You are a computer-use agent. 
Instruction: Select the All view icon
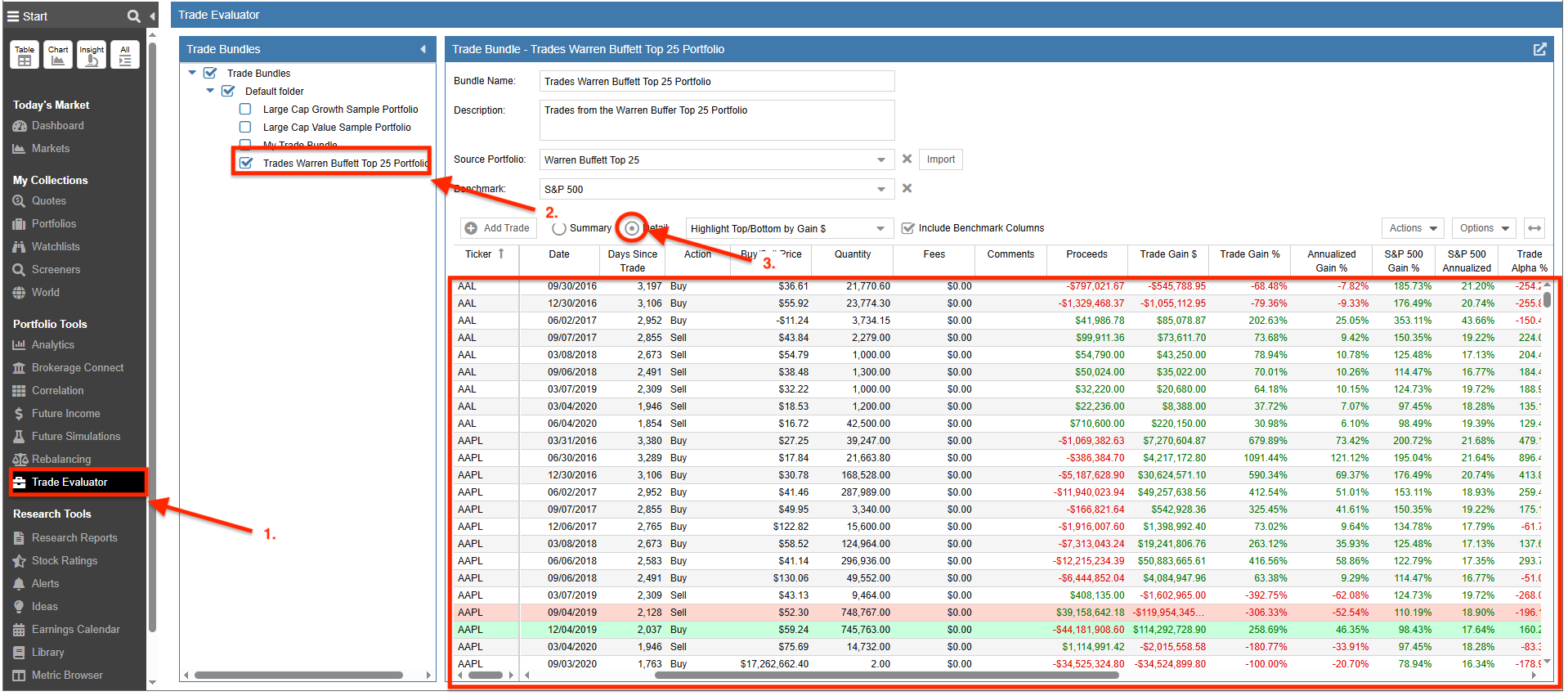click(125, 55)
